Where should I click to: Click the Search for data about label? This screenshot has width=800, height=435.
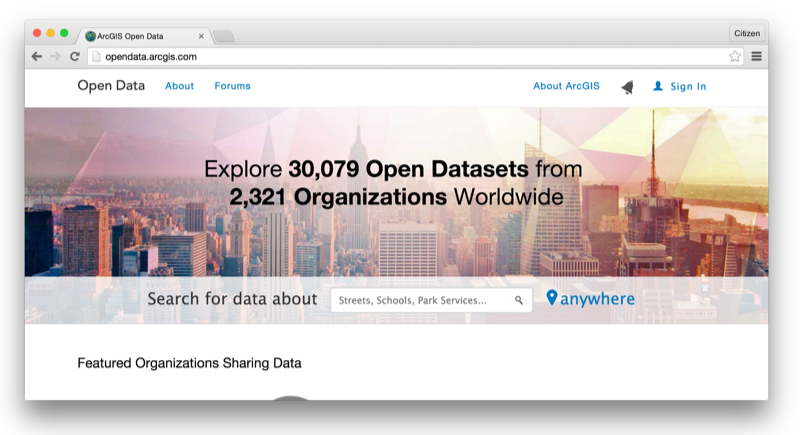(232, 299)
